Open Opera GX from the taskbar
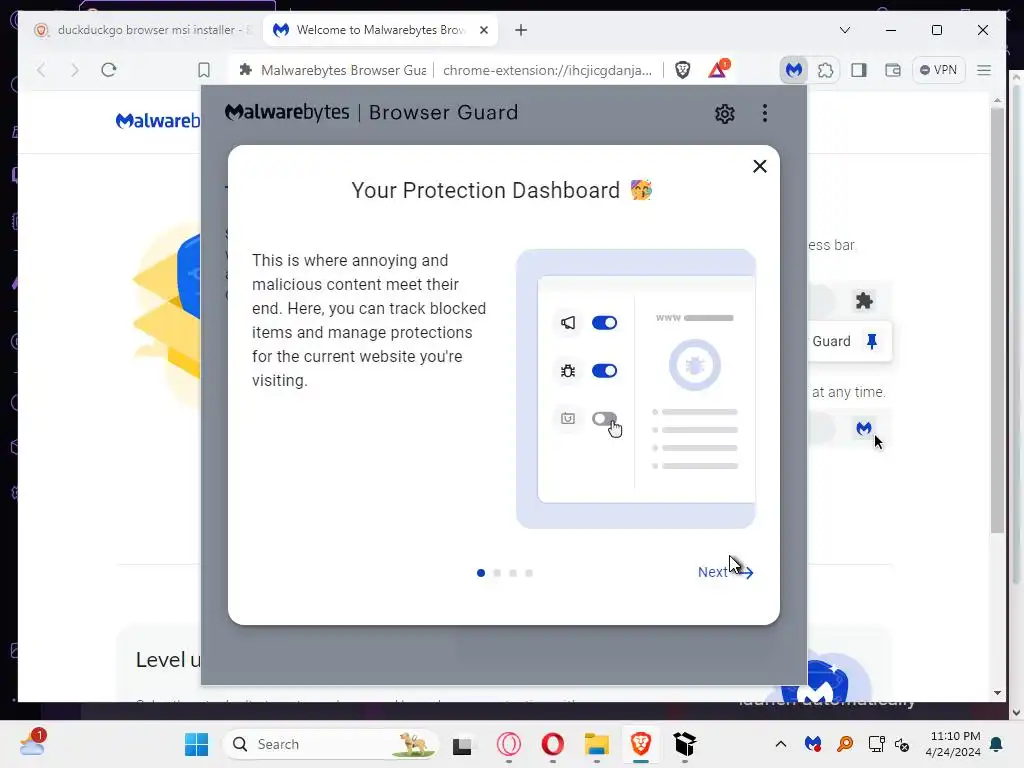The width and height of the screenshot is (1024, 768). tap(509, 744)
